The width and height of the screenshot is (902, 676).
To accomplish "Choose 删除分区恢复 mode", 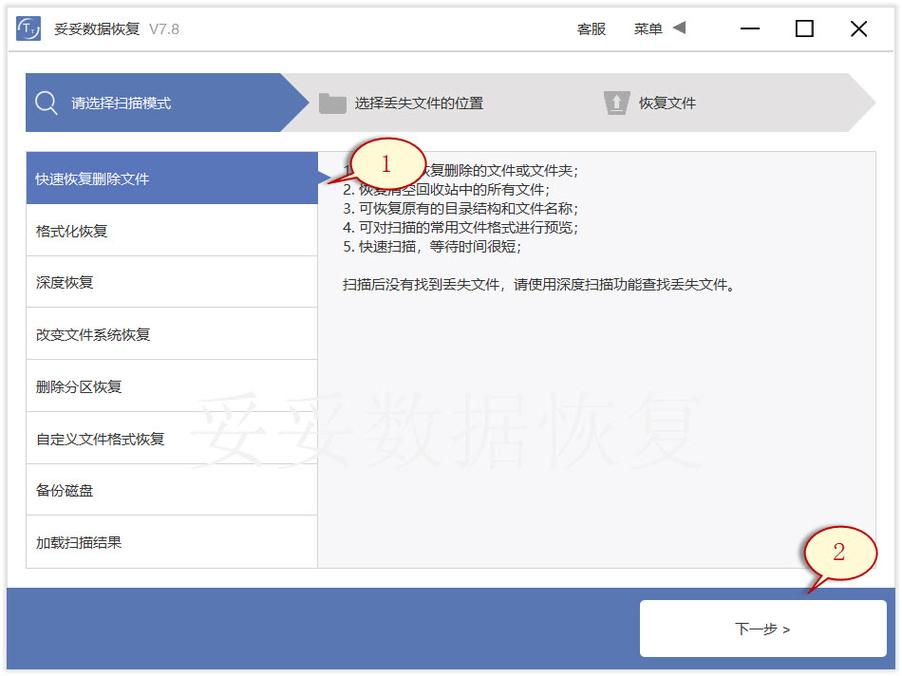I will [x=172, y=387].
